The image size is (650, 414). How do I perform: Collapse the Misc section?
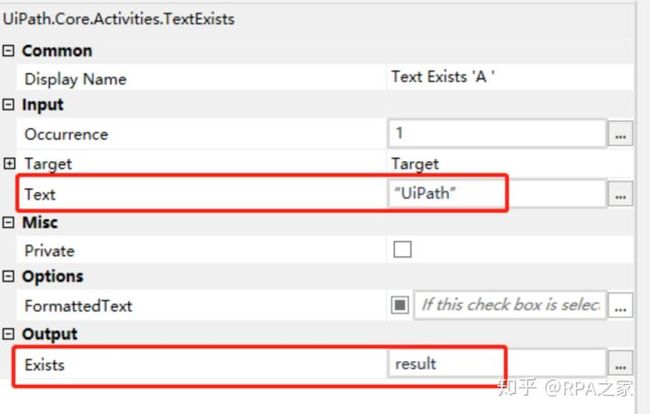click(8, 223)
